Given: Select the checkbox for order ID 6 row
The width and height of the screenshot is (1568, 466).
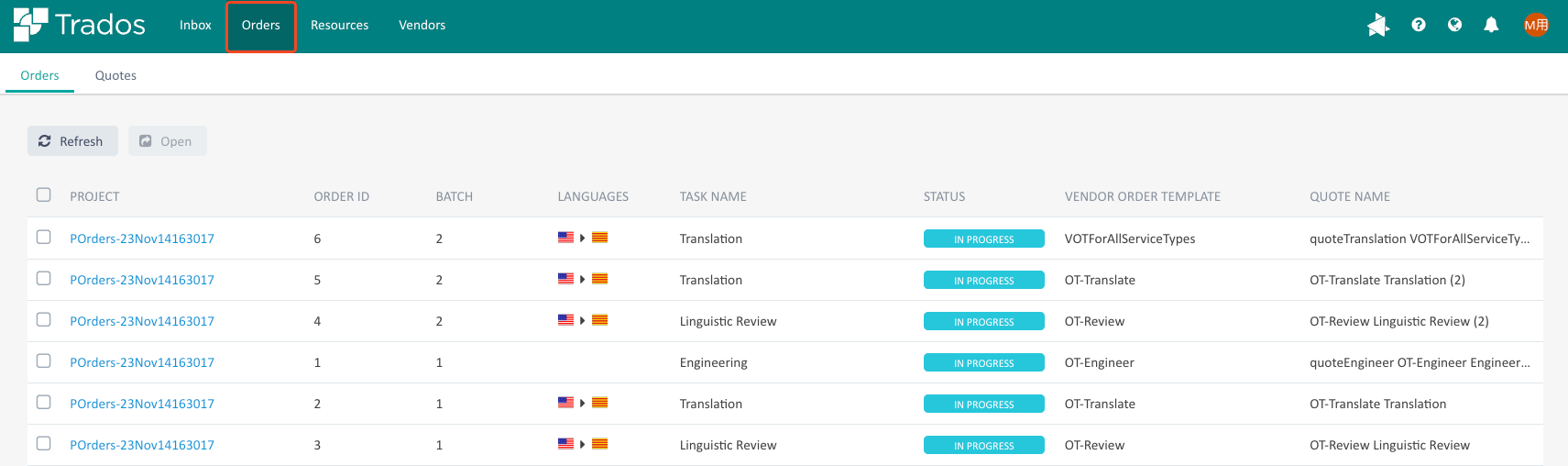Looking at the screenshot, I should click(x=44, y=238).
